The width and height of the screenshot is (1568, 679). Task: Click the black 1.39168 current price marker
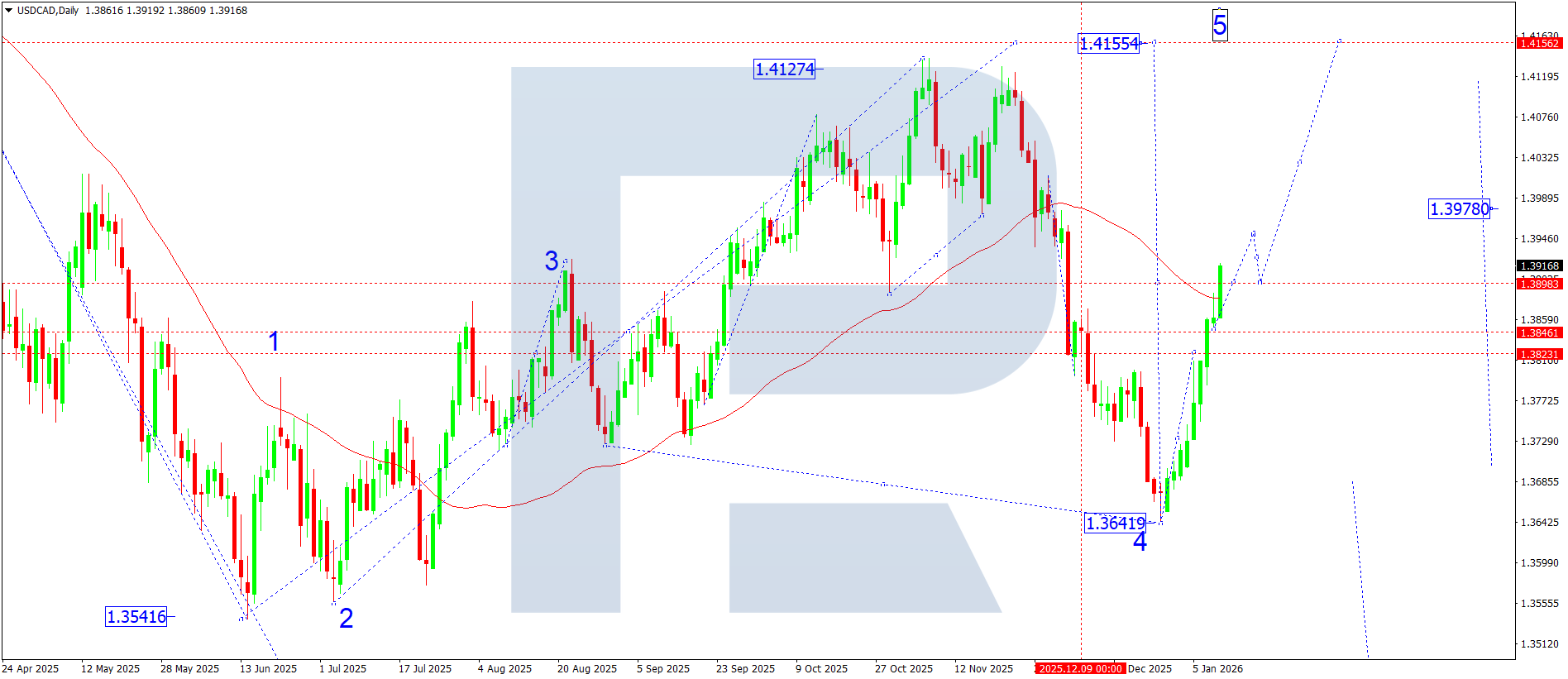click(1539, 266)
